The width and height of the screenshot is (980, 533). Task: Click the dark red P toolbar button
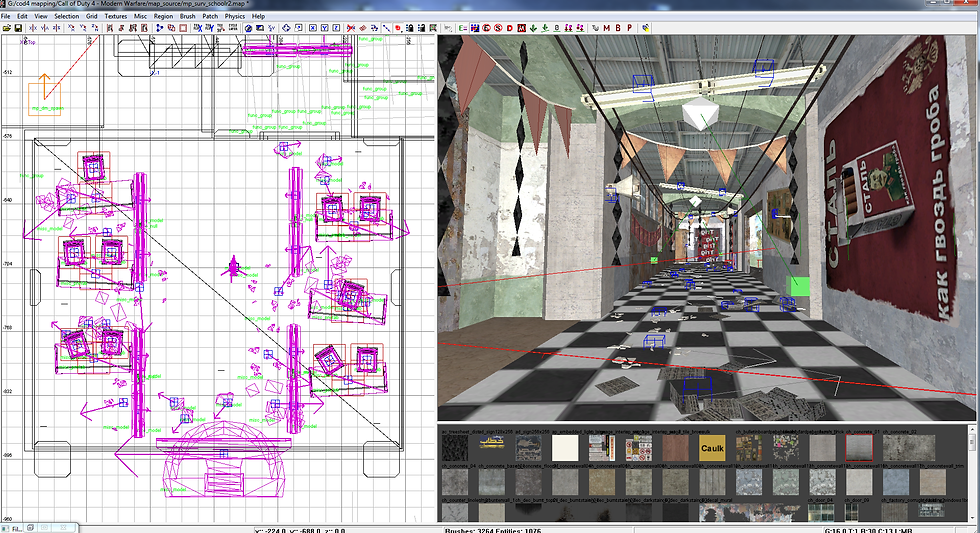pos(629,28)
